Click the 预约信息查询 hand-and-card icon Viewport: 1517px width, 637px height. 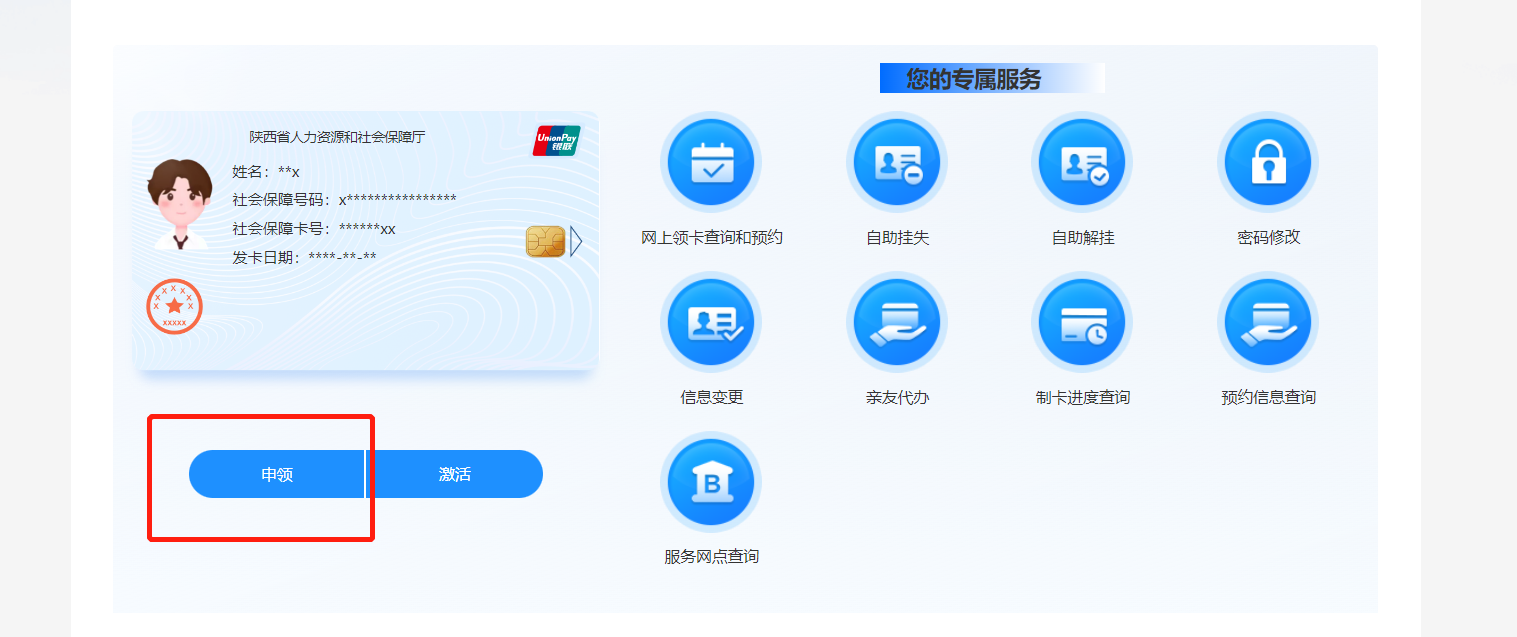(1267, 322)
